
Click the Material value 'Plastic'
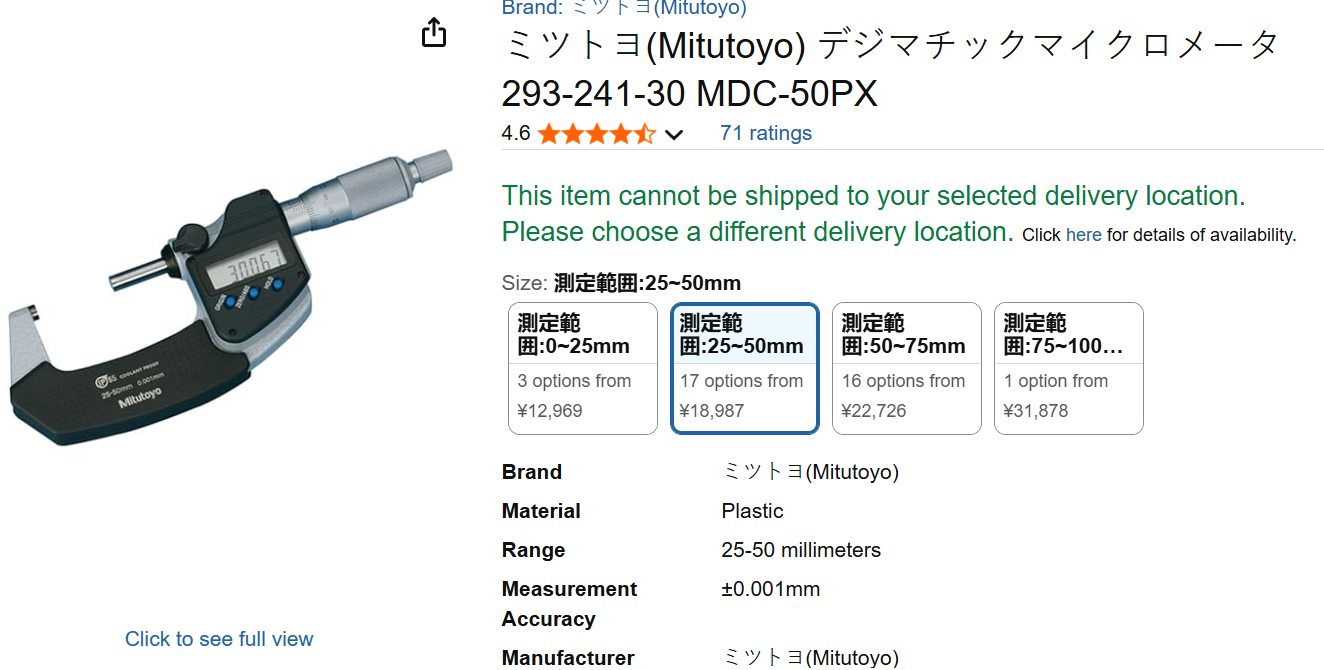[x=752, y=511]
